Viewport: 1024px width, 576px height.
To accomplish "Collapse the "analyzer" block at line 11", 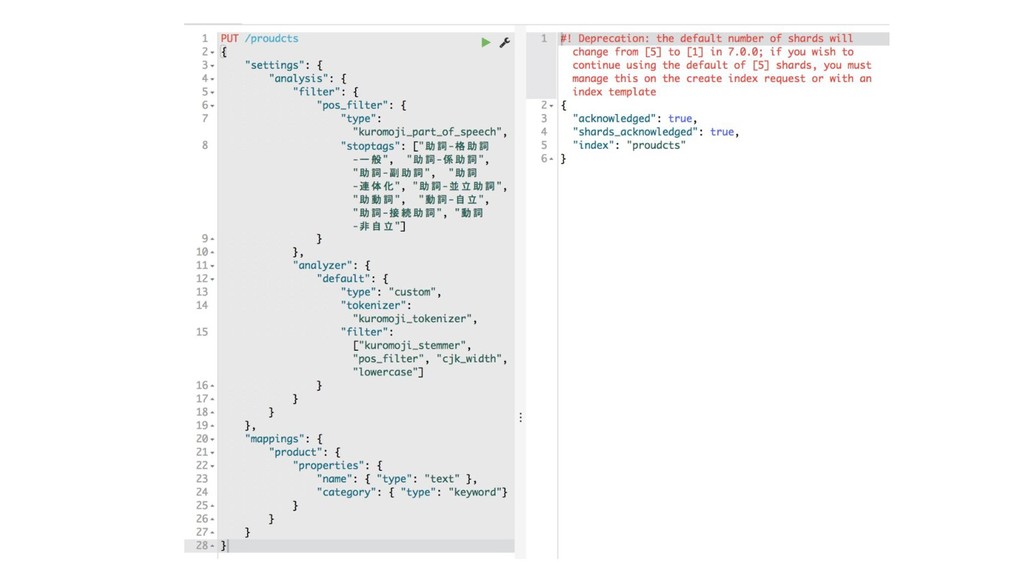I will click(x=213, y=266).
